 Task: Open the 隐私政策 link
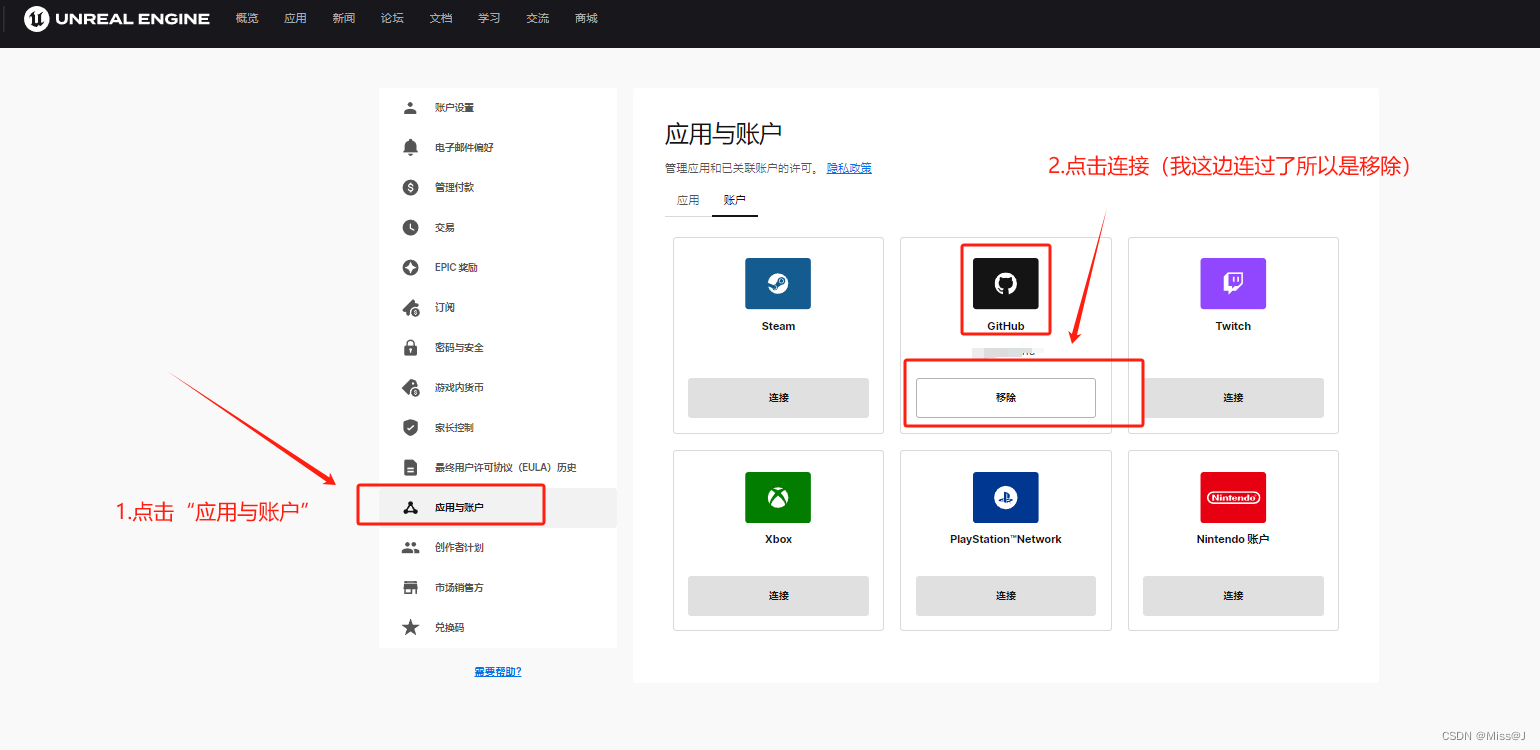(849, 168)
